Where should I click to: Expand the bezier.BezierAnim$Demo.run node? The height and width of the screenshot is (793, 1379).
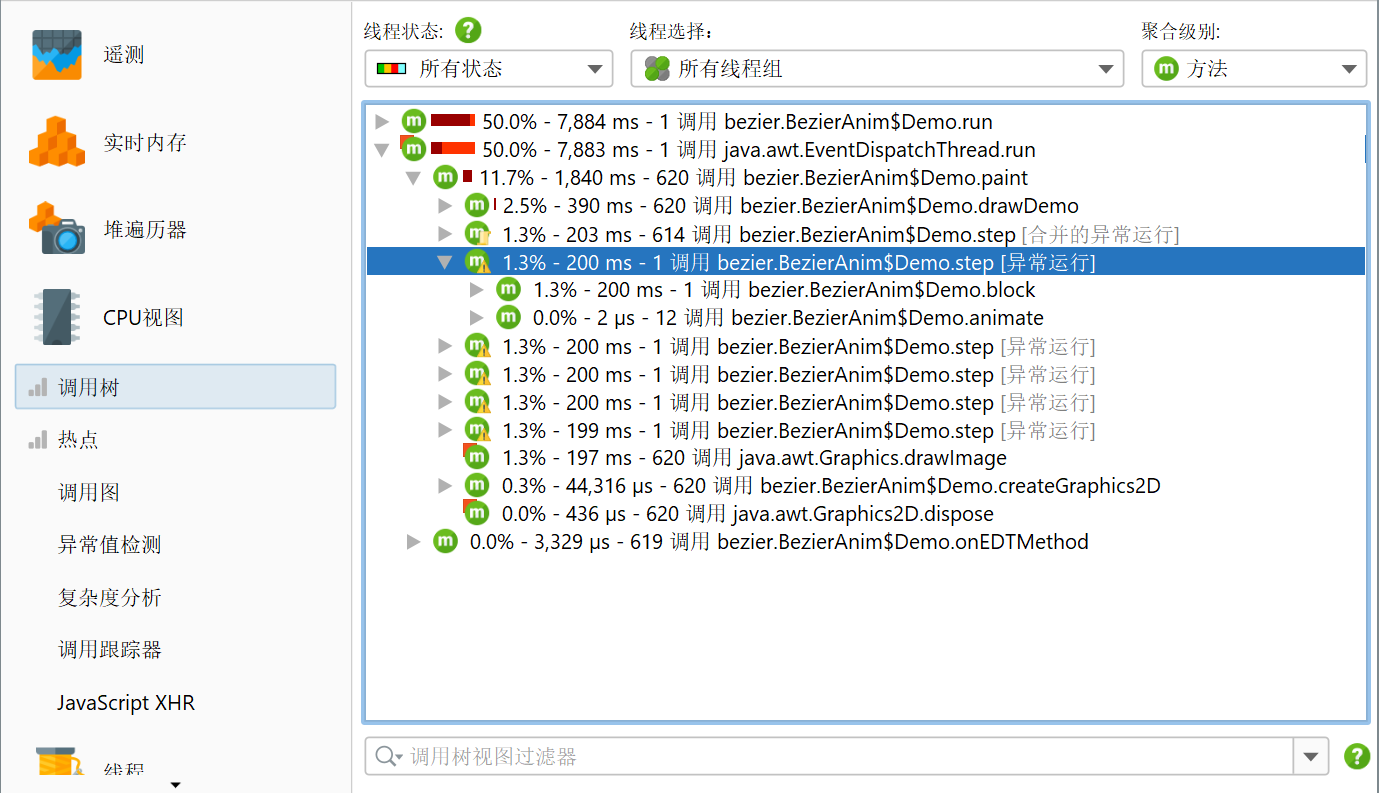click(381, 122)
